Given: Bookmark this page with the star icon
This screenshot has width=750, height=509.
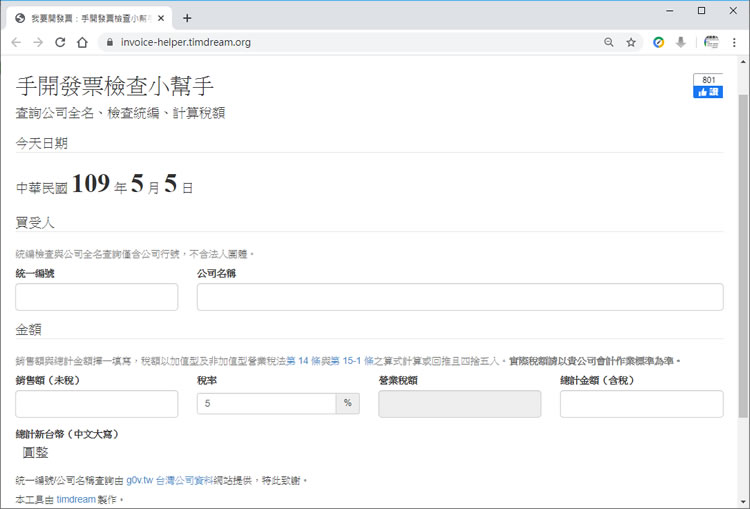Looking at the screenshot, I should pos(631,42).
